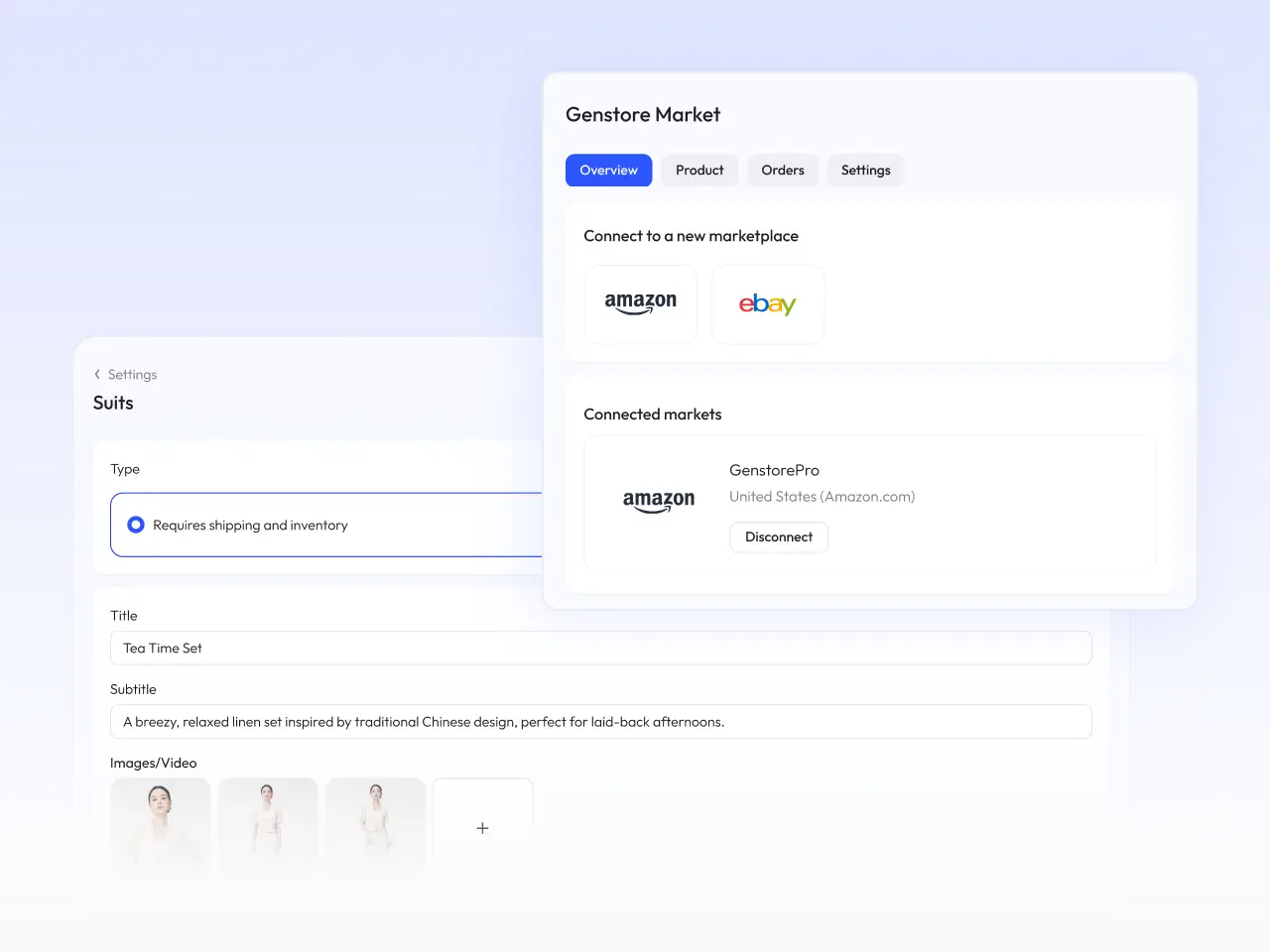
Task: Click the Genstore Market title
Action: 643,115
